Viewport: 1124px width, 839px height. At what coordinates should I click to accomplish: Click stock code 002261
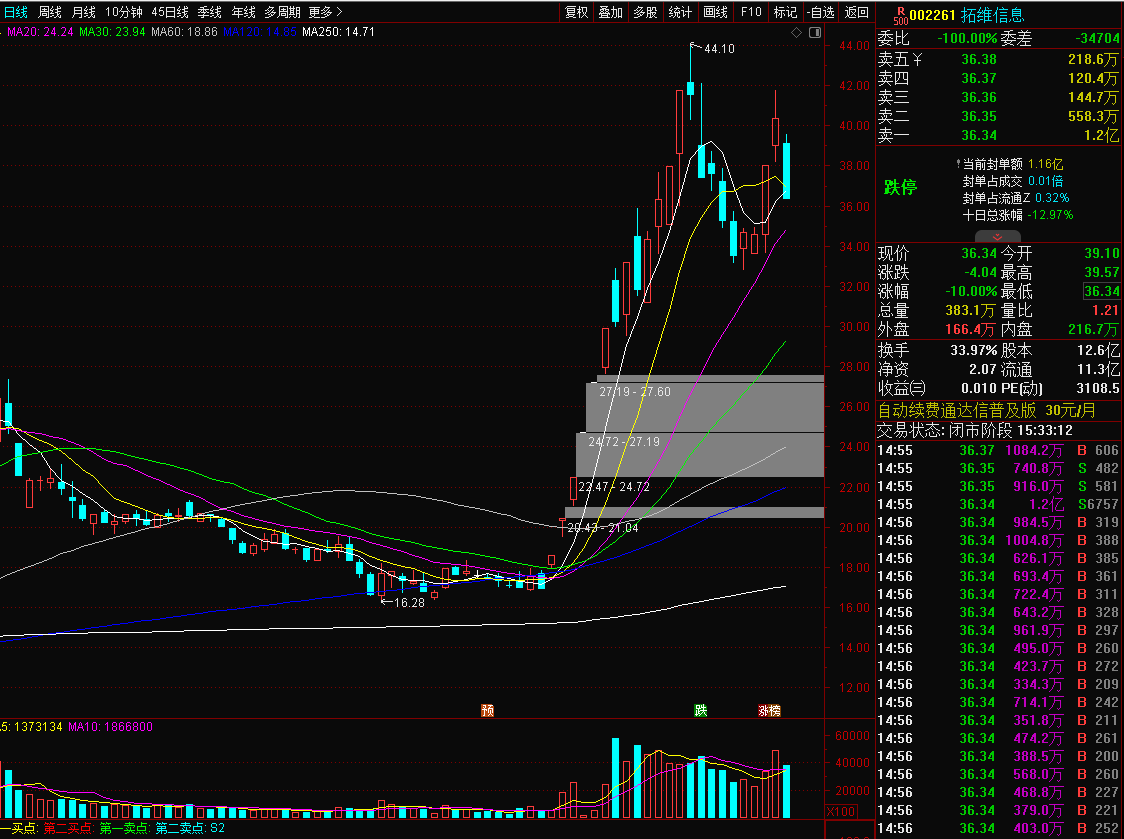pos(932,15)
